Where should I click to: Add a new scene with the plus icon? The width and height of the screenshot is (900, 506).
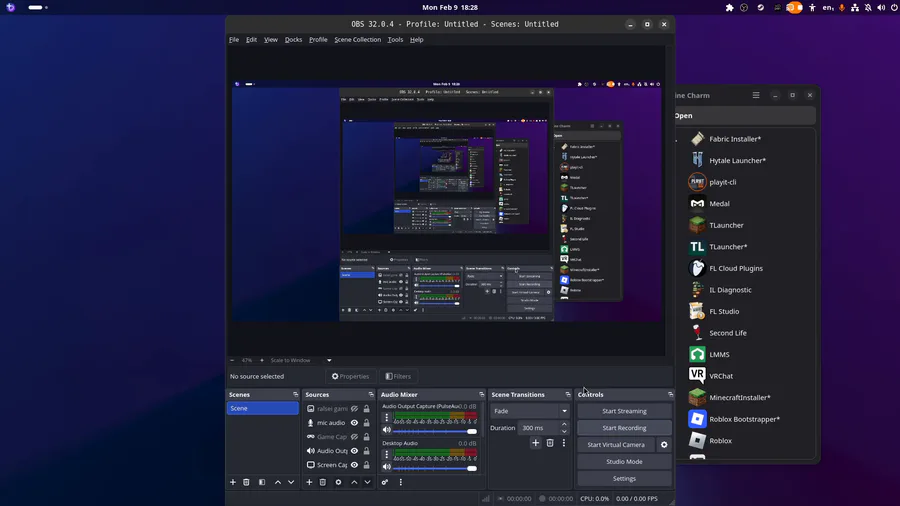232,482
